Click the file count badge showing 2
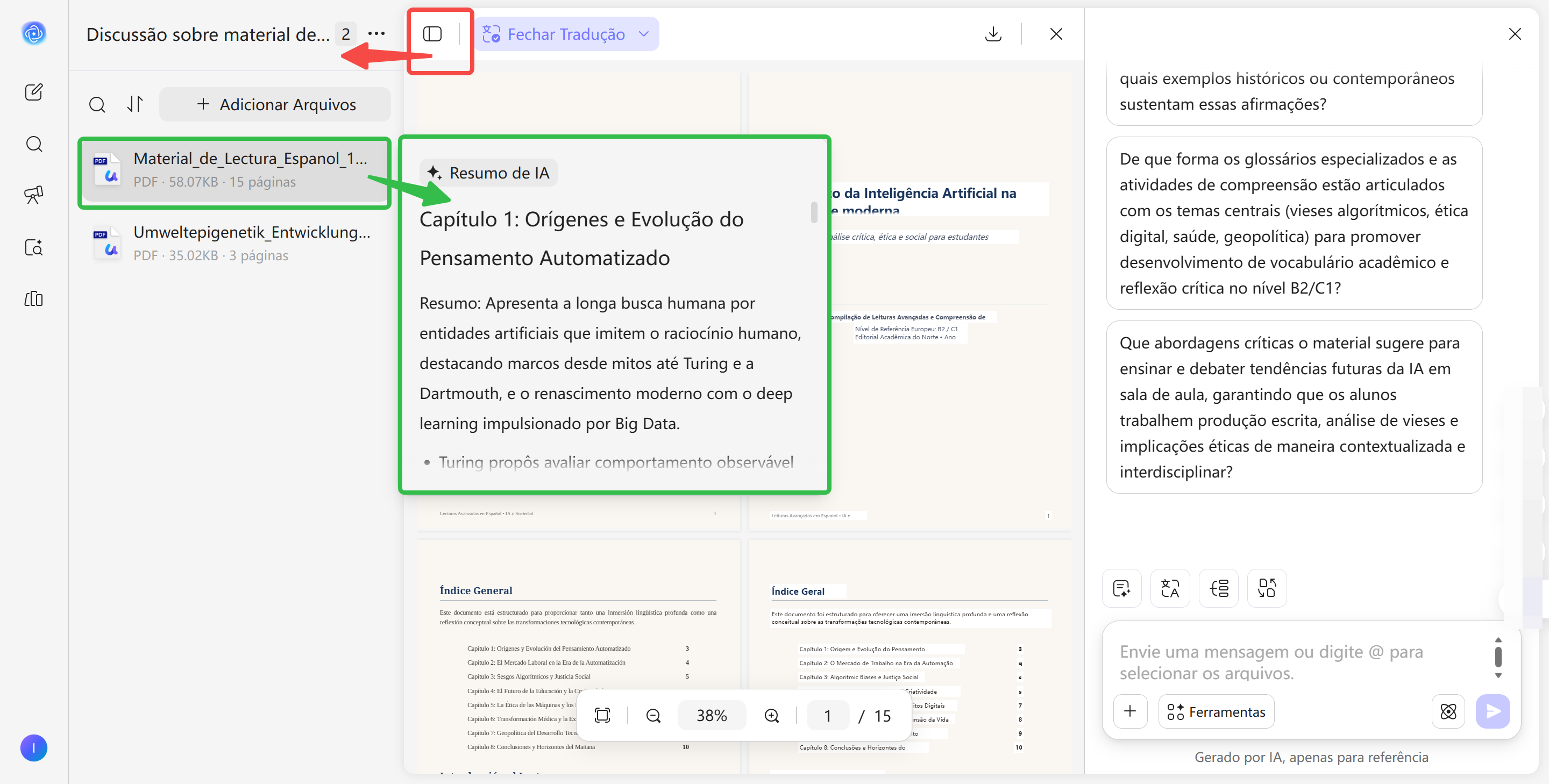This screenshot has width=1549, height=784. pos(346,34)
